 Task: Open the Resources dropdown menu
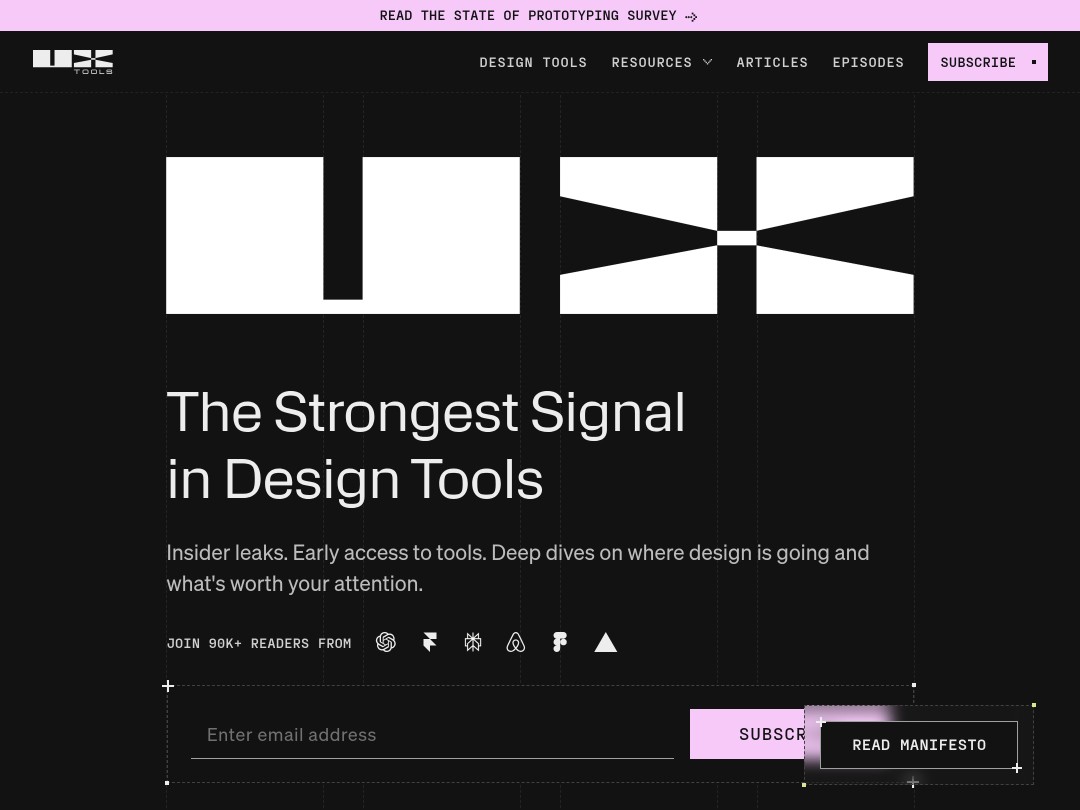pyautogui.click(x=652, y=61)
